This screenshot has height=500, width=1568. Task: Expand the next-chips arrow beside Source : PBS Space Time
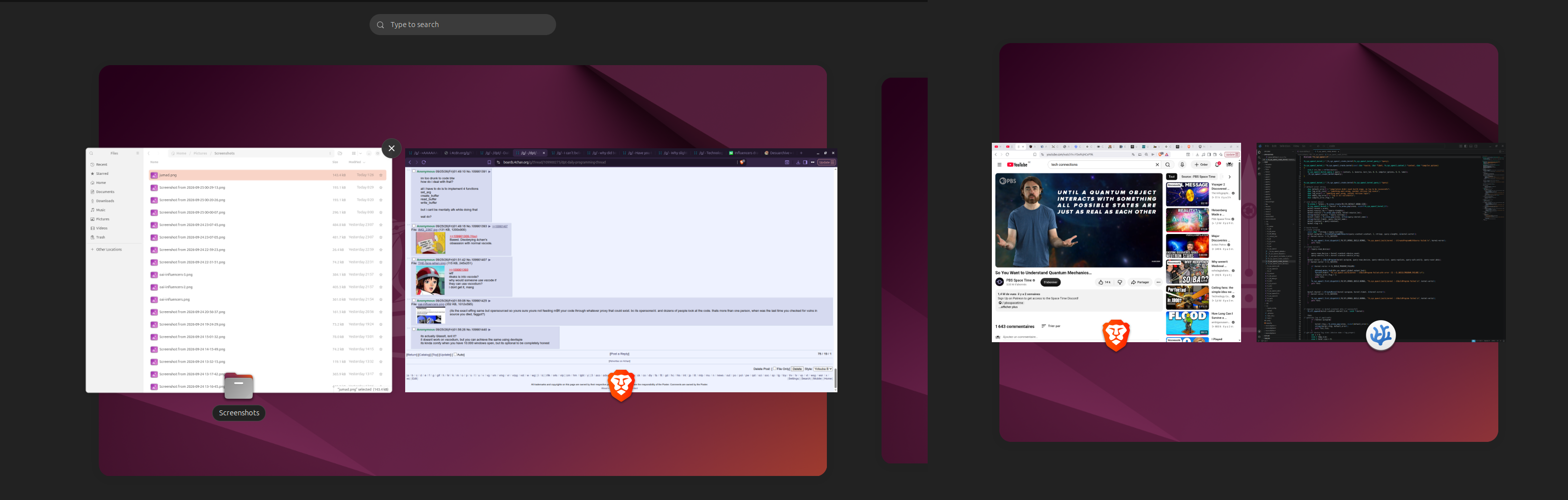(1229, 177)
